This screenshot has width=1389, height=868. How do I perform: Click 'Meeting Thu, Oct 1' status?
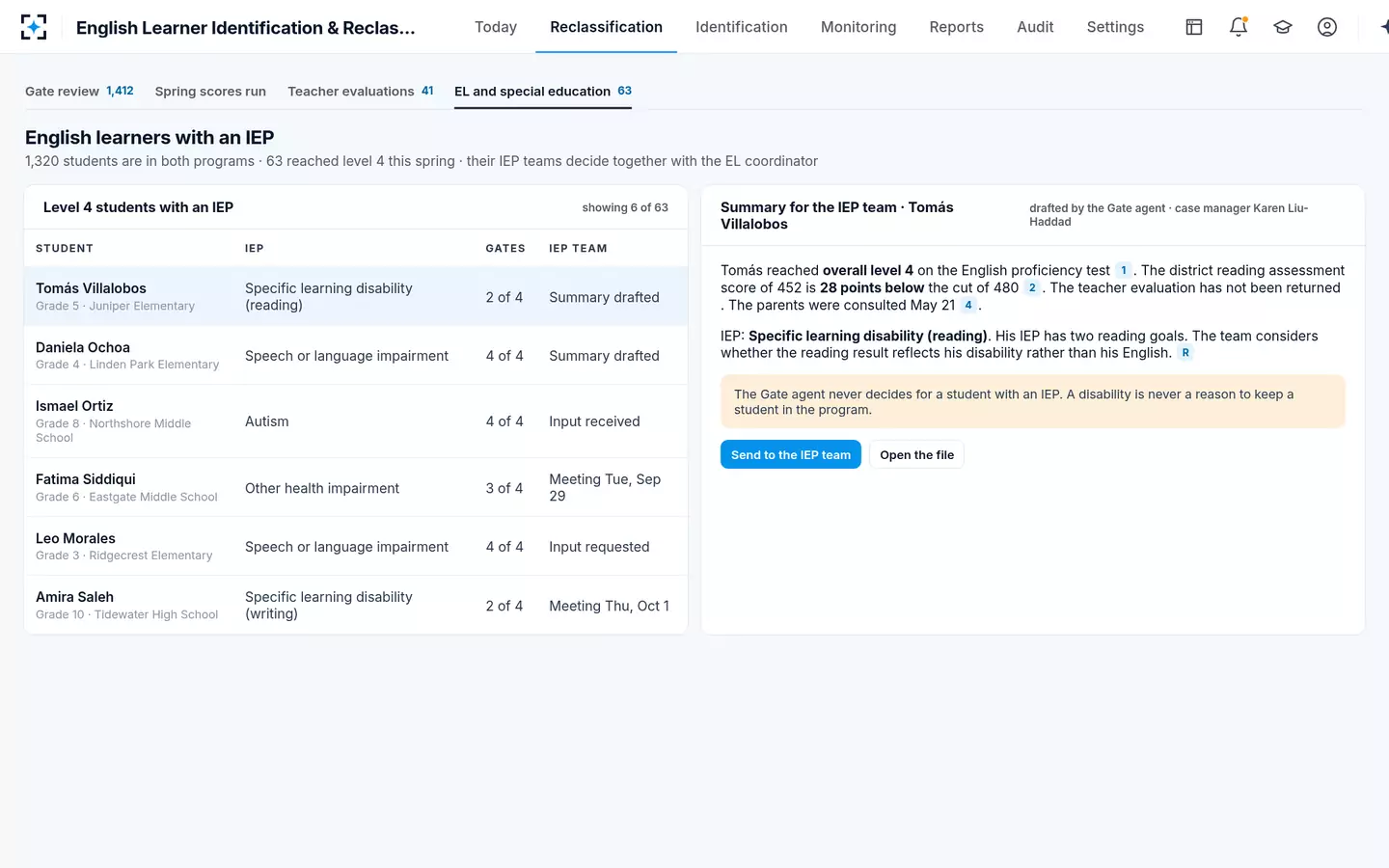(x=609, y=606)
